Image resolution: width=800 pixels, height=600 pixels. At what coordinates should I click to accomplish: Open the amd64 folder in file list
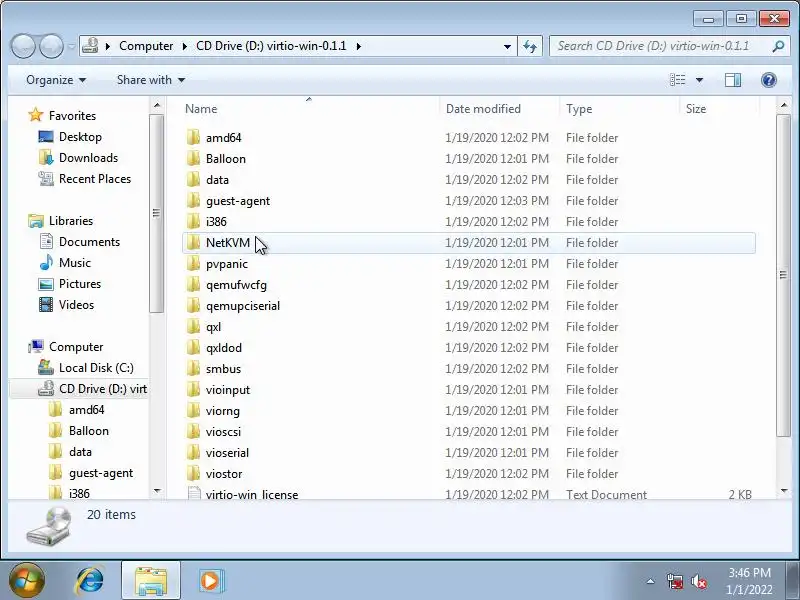(223, 138)
